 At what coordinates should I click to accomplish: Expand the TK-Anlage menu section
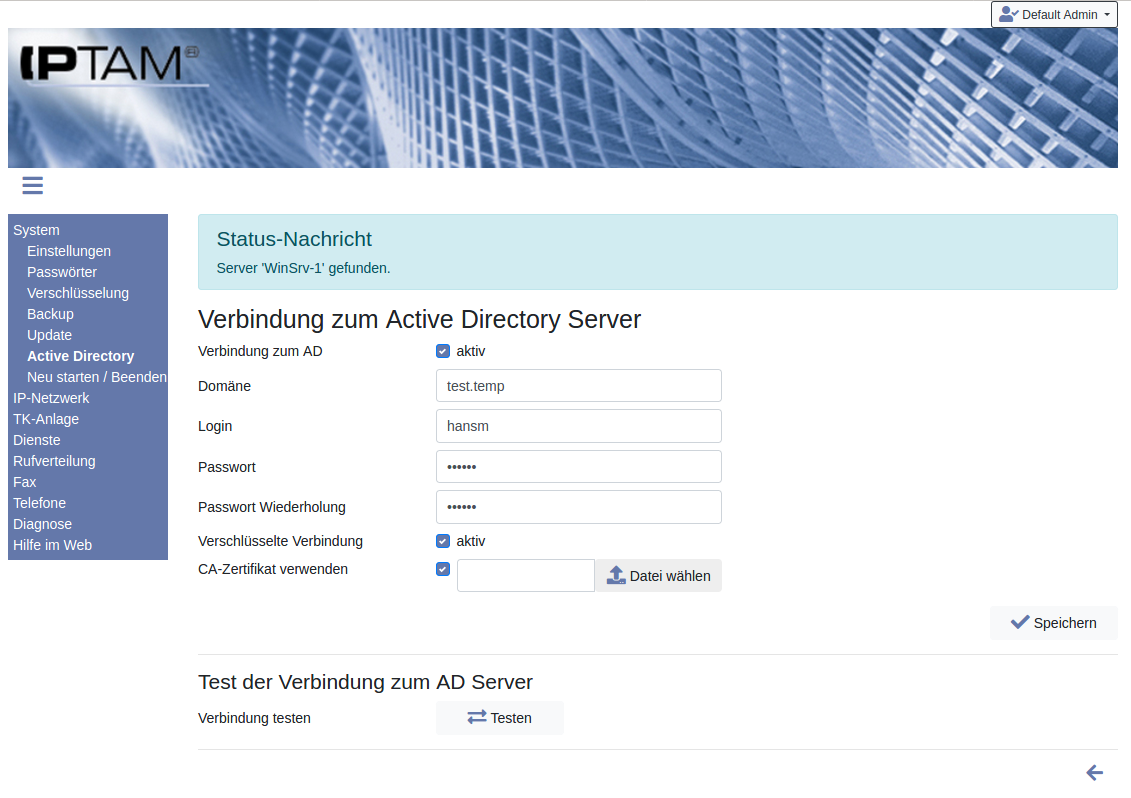tap(46, 419)
